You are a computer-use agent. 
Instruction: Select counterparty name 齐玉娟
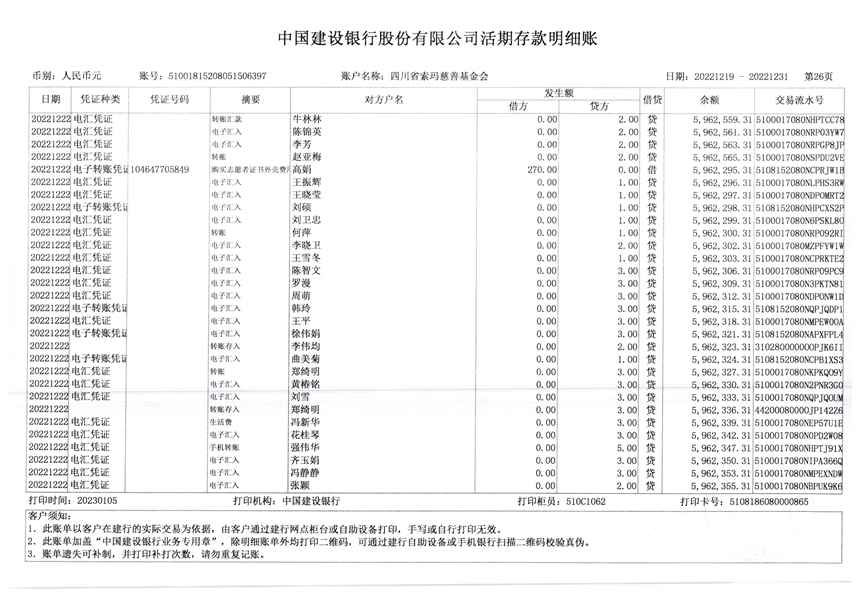click(x=306, y=460)
